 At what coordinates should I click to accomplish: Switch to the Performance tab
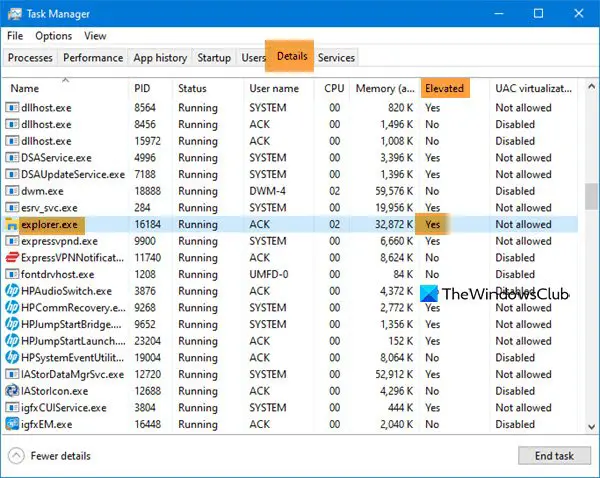point(93,58)
